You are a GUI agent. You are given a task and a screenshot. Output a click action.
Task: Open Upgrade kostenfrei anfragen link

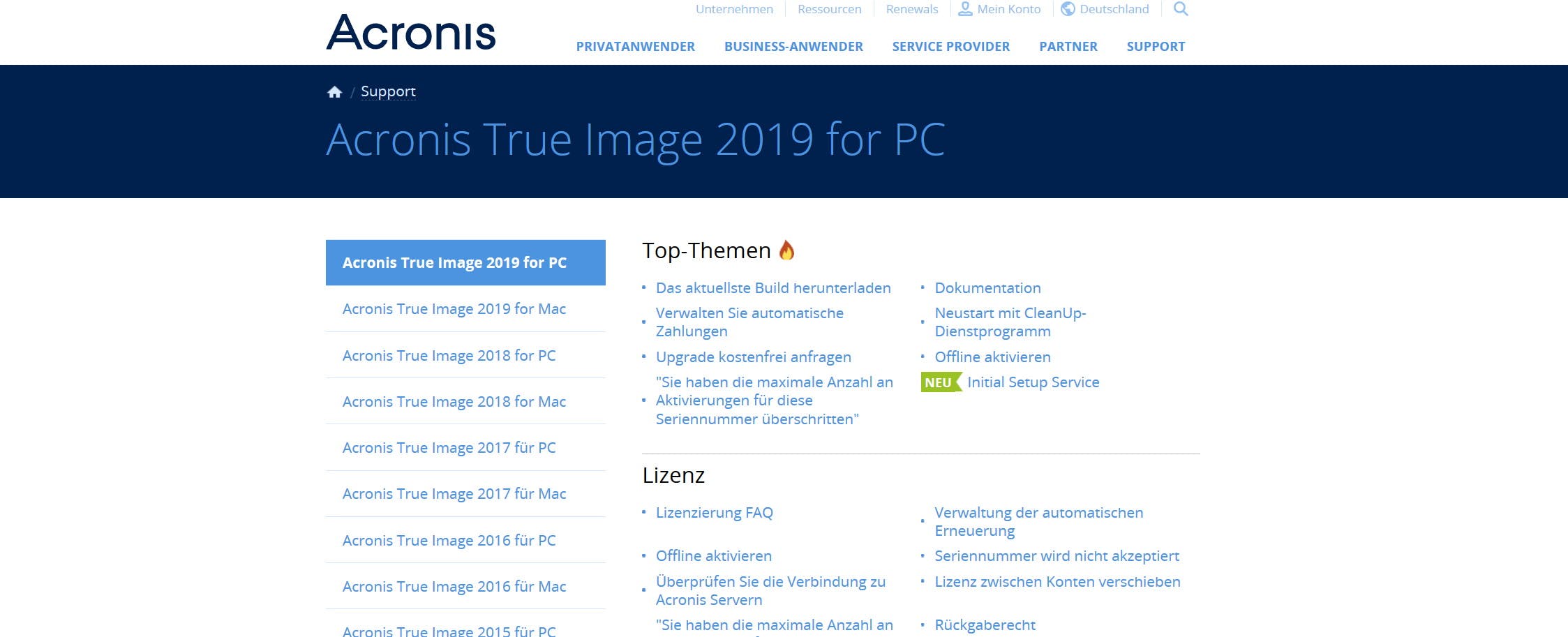(x=754, y=357)
